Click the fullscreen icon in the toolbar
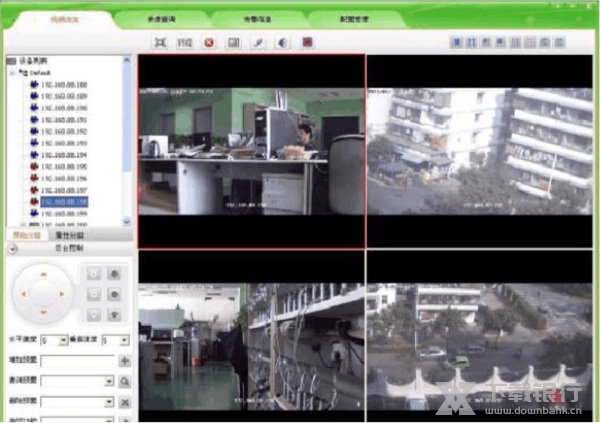The height and width of the screenshot is (423, 600). coord(160,43)
